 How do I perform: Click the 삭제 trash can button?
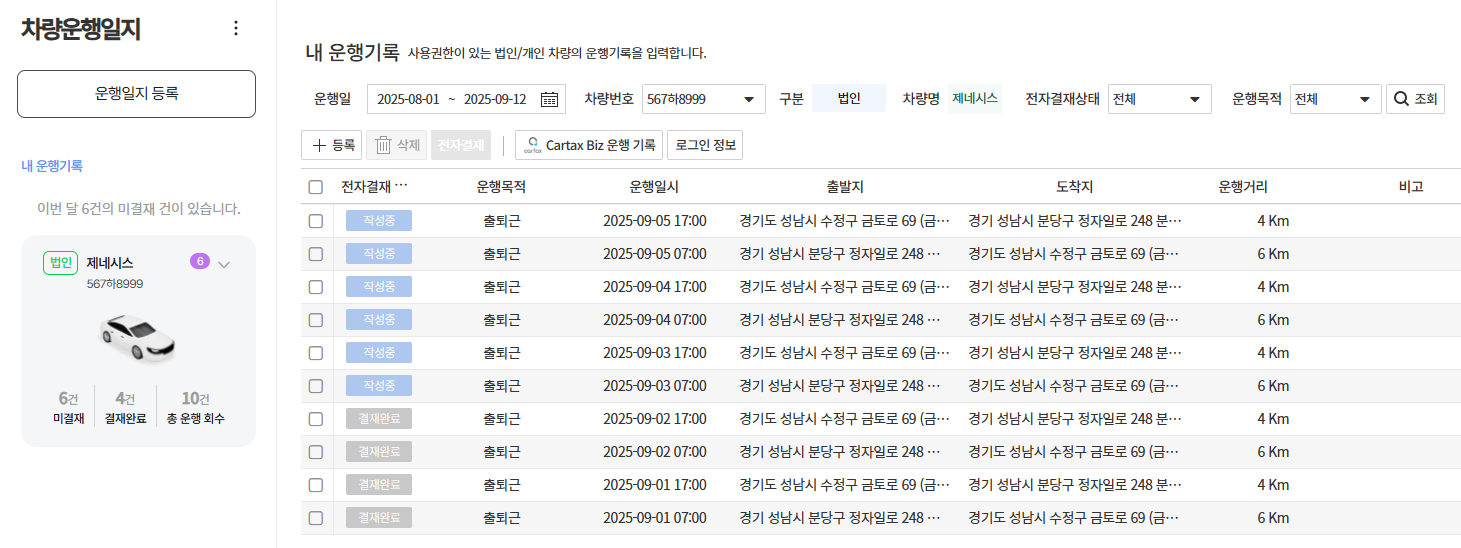(x=397, y=145)
